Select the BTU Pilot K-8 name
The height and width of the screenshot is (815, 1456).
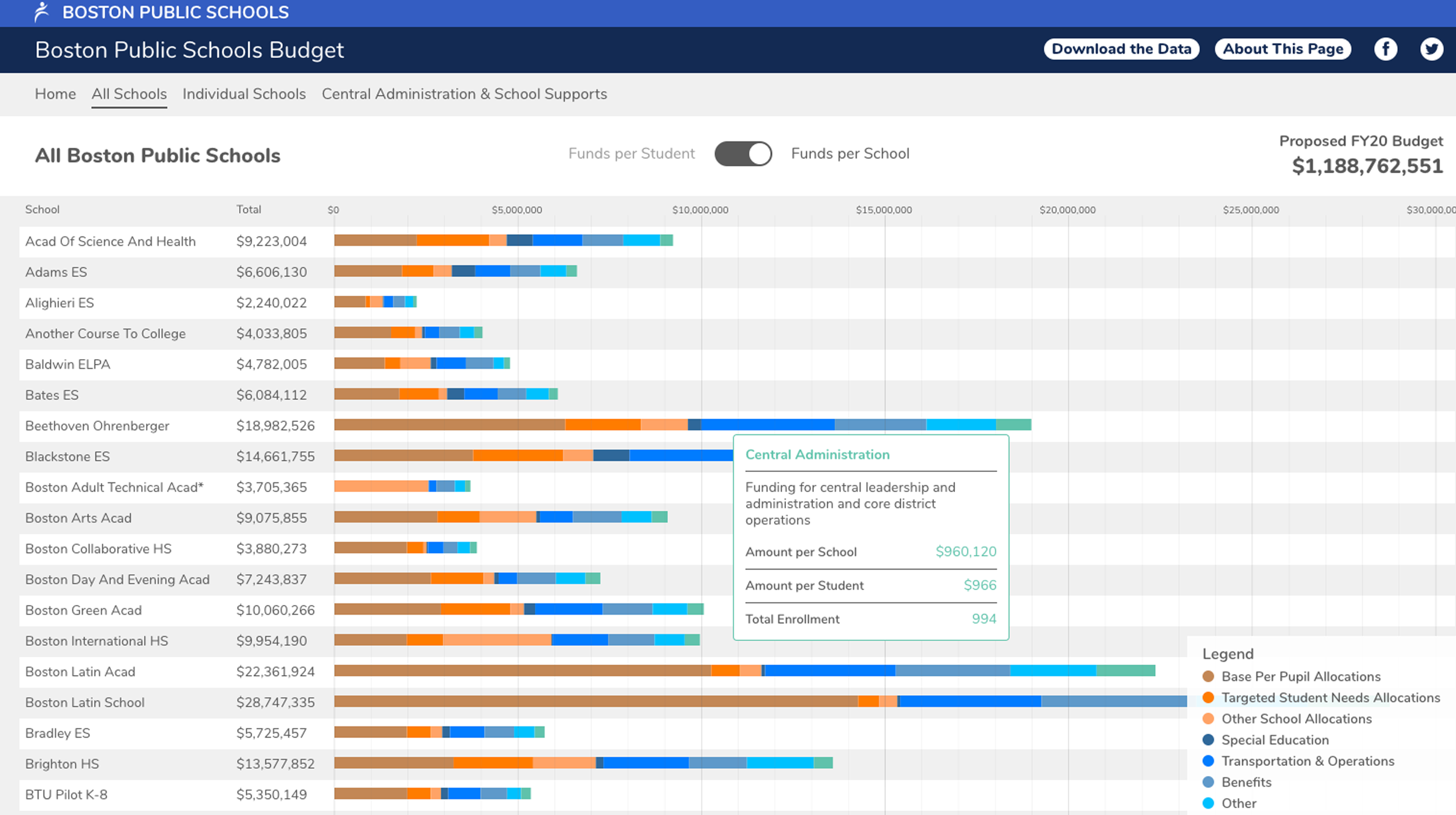(x=66, y=795)
